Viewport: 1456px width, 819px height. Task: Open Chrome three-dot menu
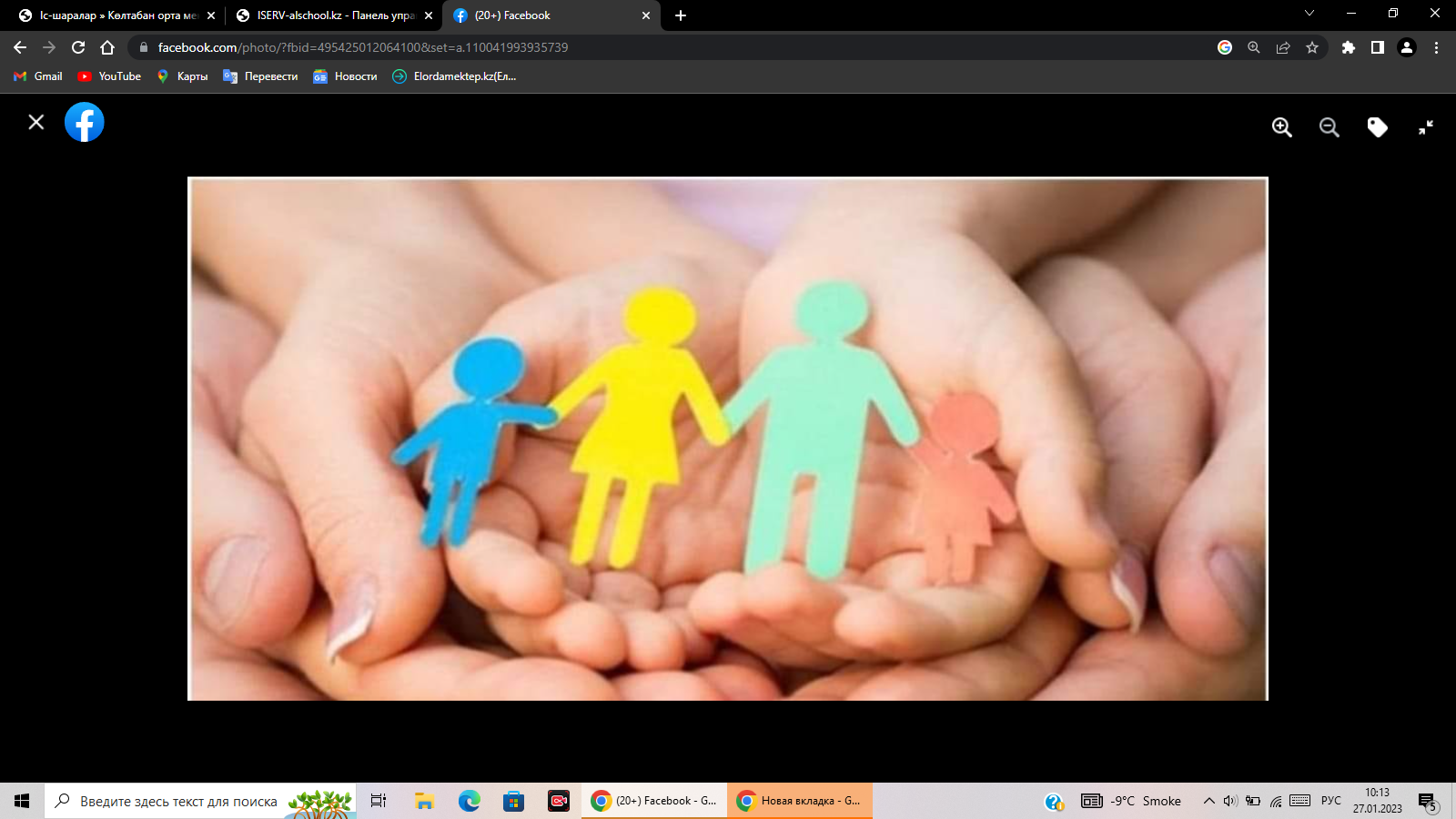pos(1436,47)
